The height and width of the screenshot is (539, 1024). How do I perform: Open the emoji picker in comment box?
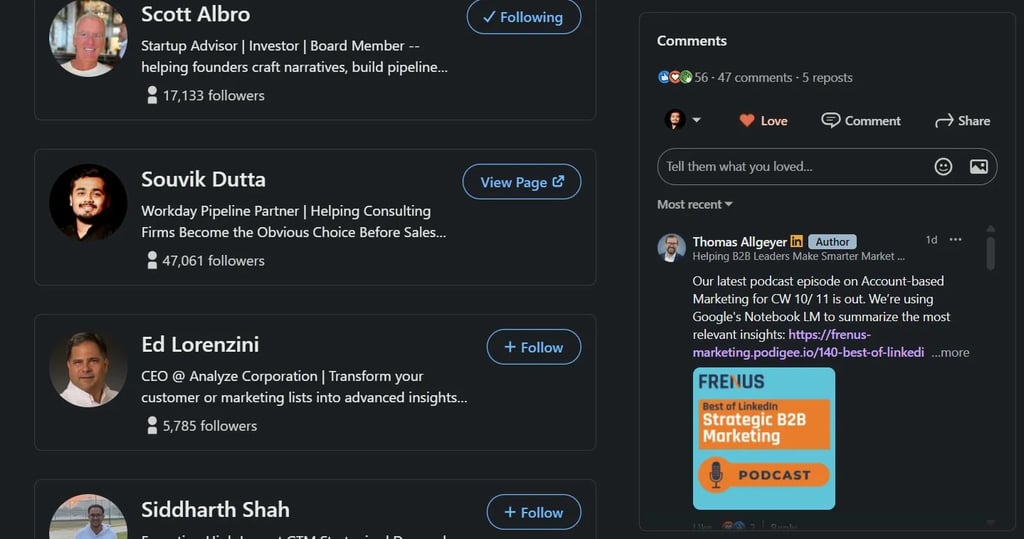tap(943, 167)
